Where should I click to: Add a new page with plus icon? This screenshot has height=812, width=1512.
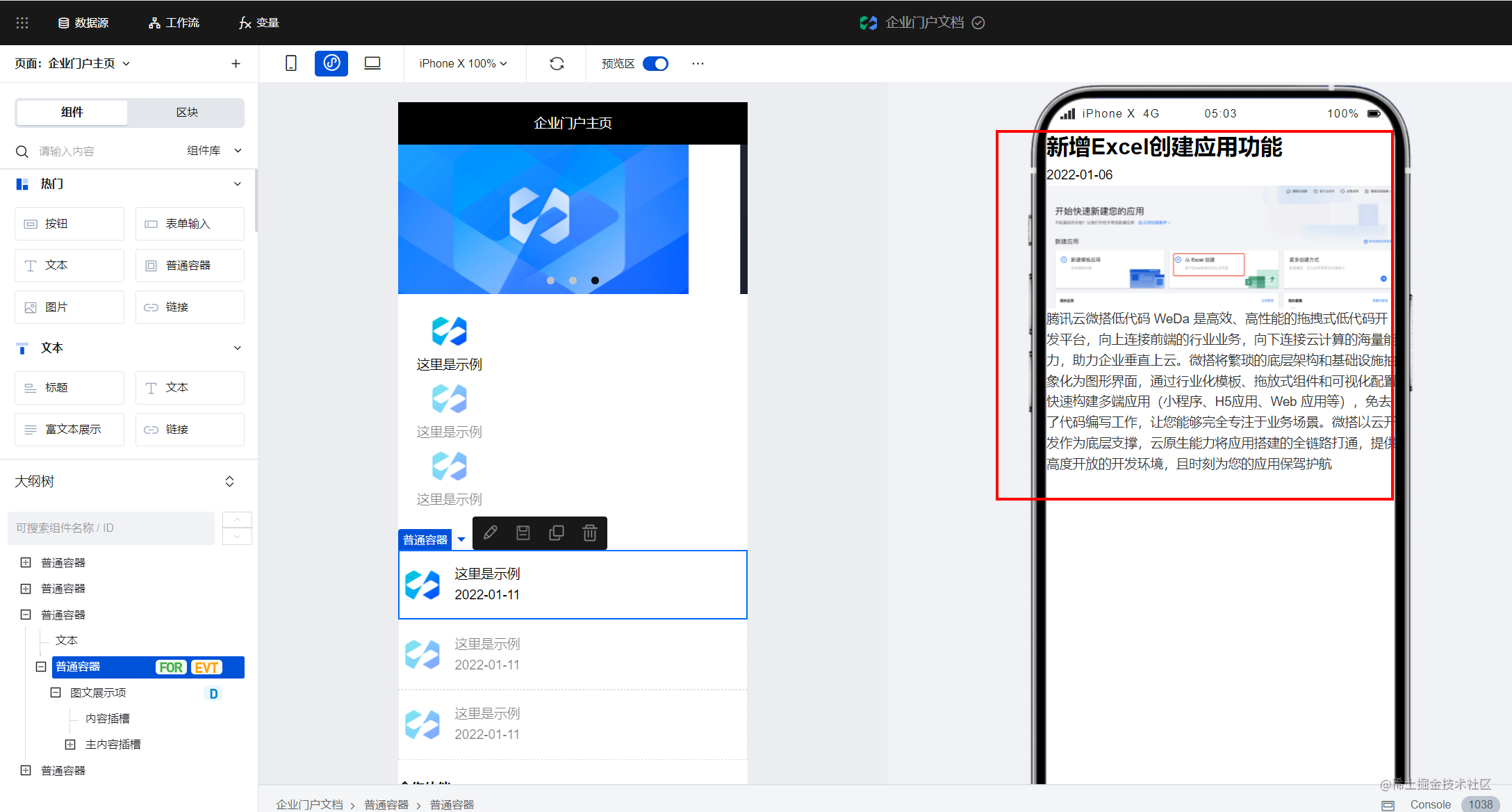tap(236, 64)
